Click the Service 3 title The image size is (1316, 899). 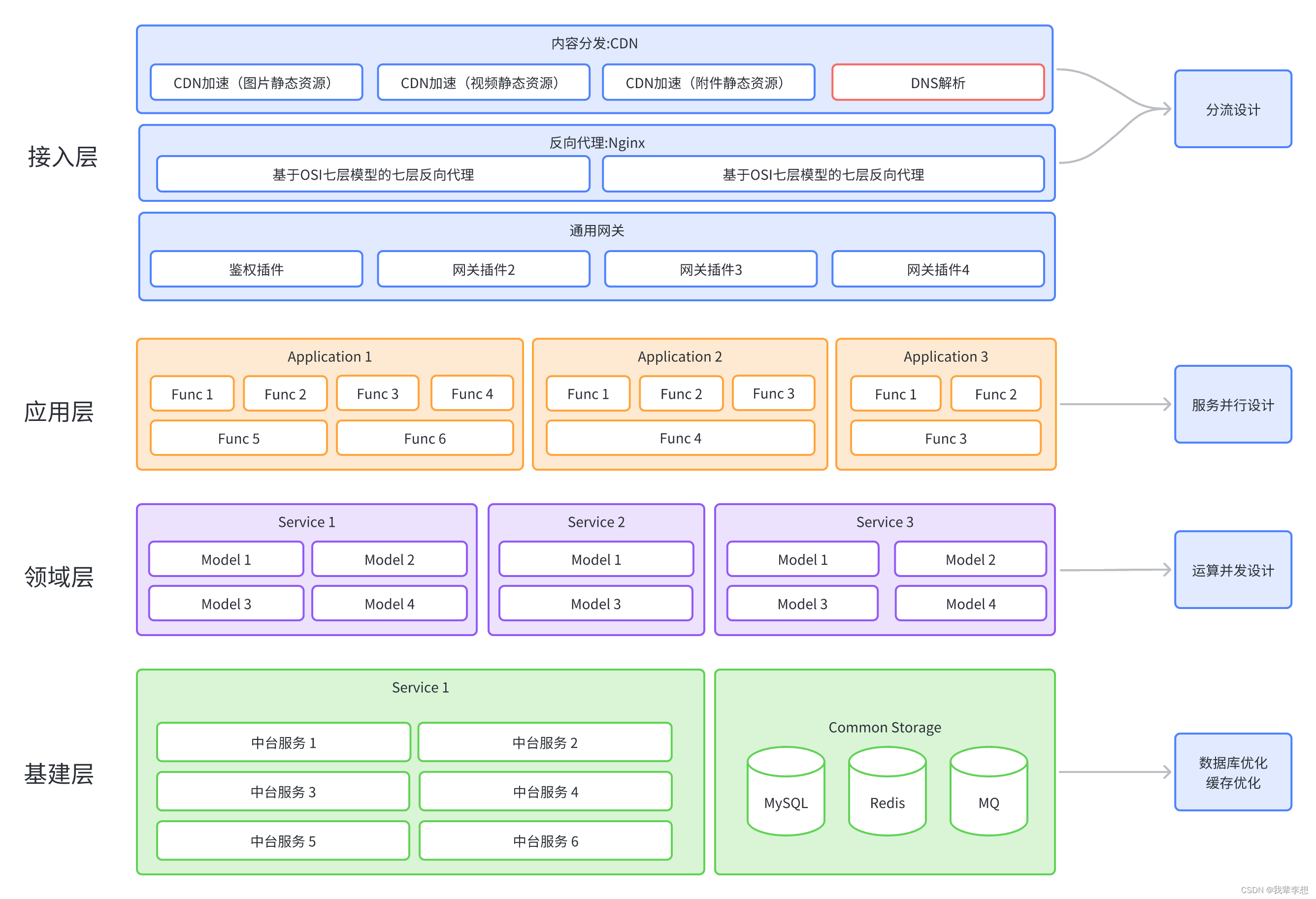click(x=885, y=522)
